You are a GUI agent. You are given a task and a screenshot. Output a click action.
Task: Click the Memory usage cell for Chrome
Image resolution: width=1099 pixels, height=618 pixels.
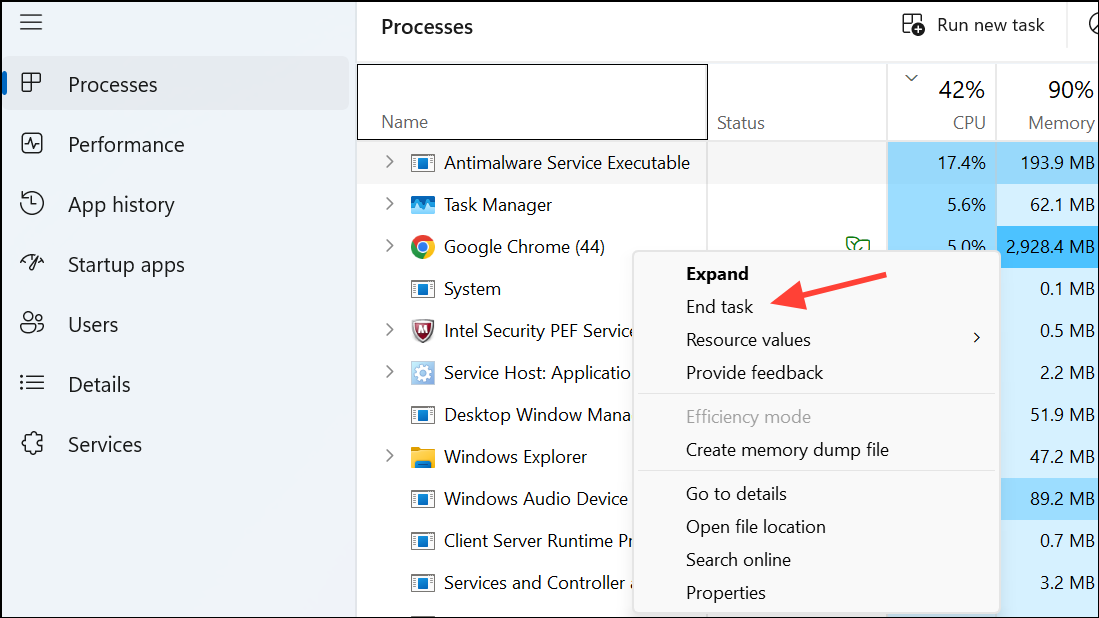pyautogui.click(x=1048, y=246)
